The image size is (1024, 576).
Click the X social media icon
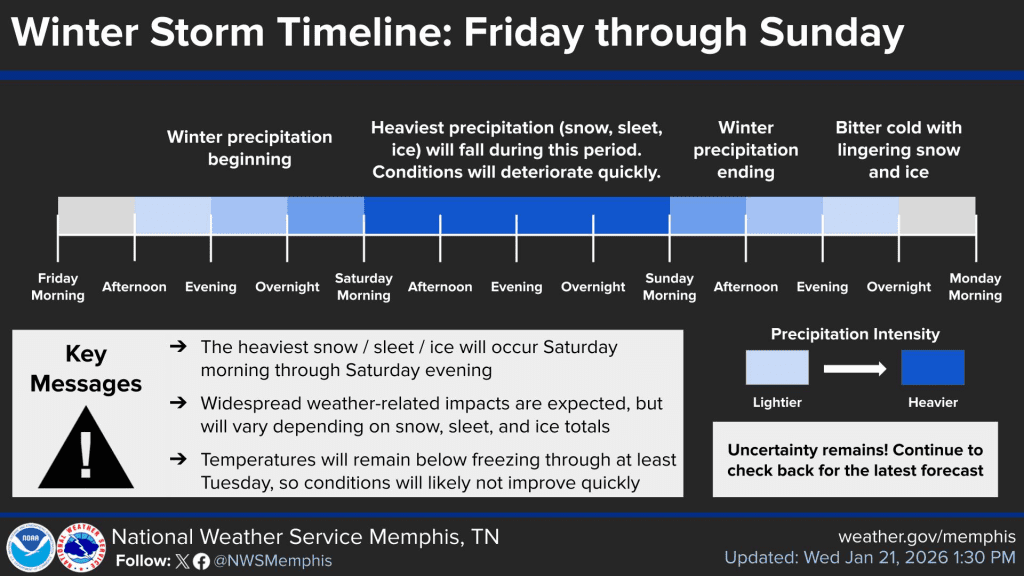(182, 561)
